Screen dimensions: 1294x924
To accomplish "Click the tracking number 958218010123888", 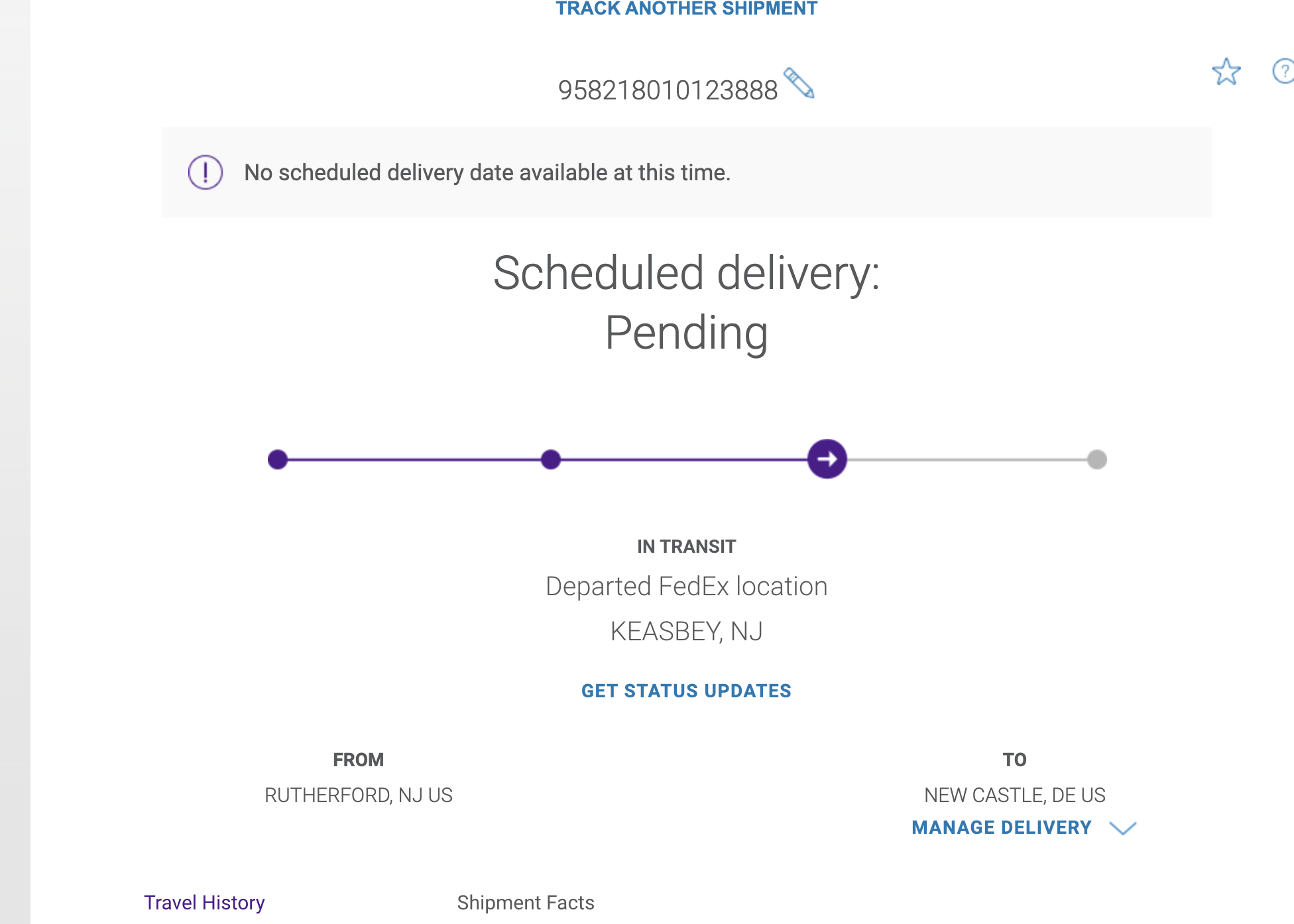I will point(668,90).
